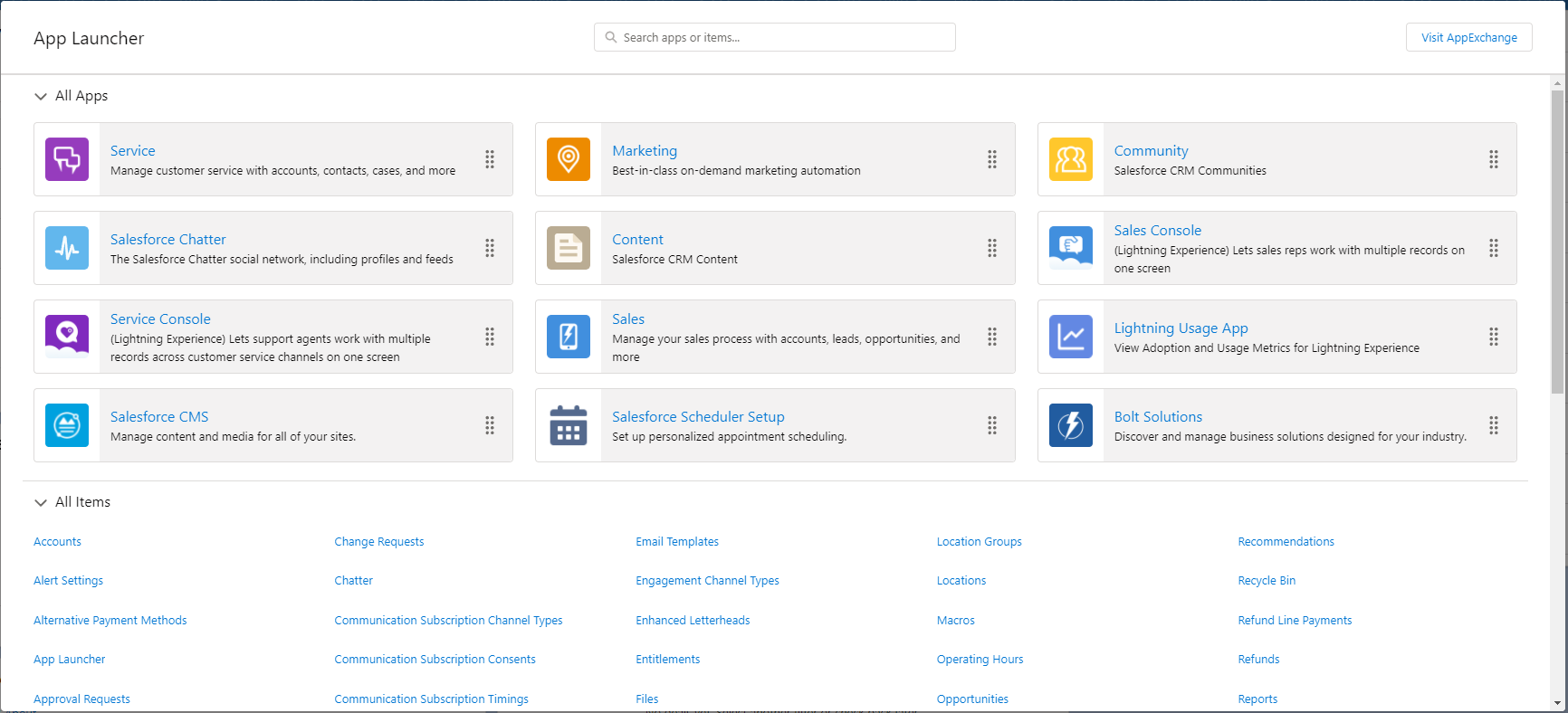Image resolution: width=1568 pixels, height=713 pixels.
Task: Open the Salesforce CMS app icon
Action: (67, 425)
